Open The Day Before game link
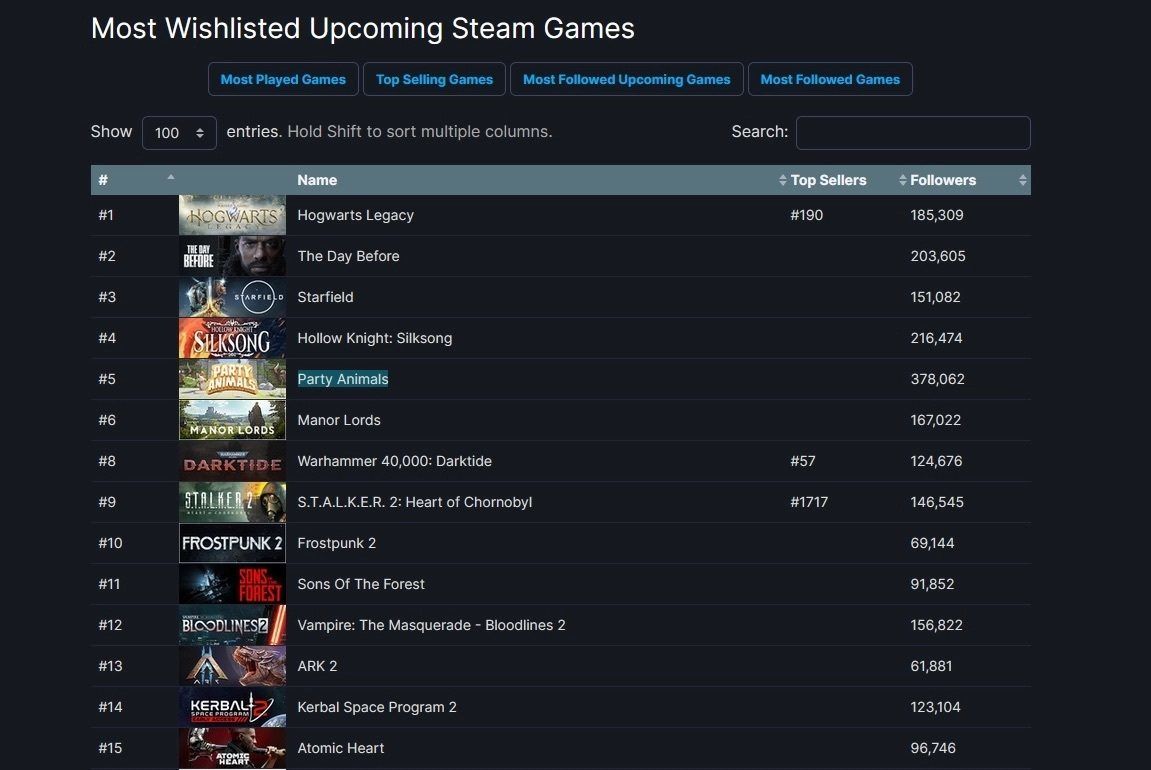 (348, 256)
